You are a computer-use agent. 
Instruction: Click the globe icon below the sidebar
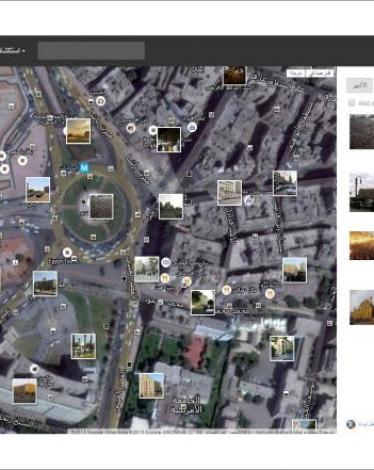[x=351, y=424]
